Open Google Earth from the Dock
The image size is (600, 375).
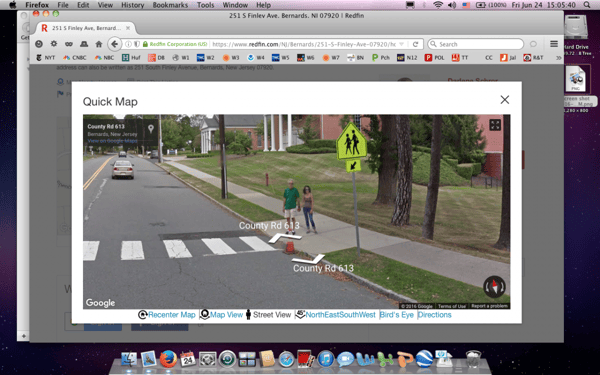pyautogui.click(x=424, y=359)
